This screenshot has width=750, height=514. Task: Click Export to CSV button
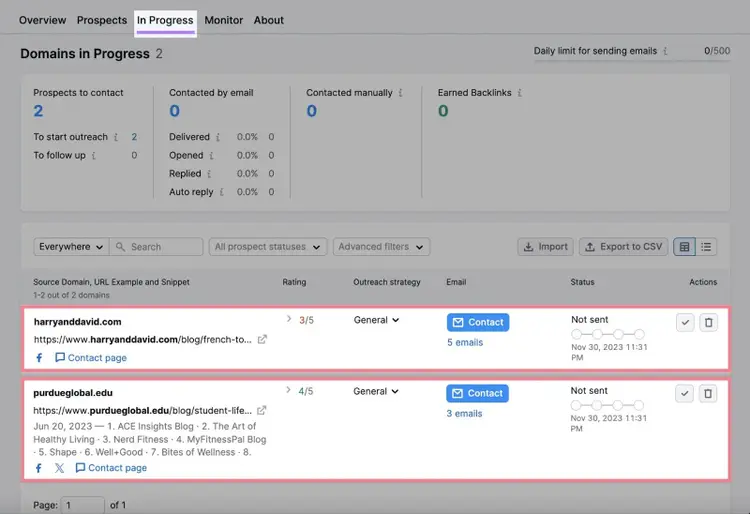(623, 247)
